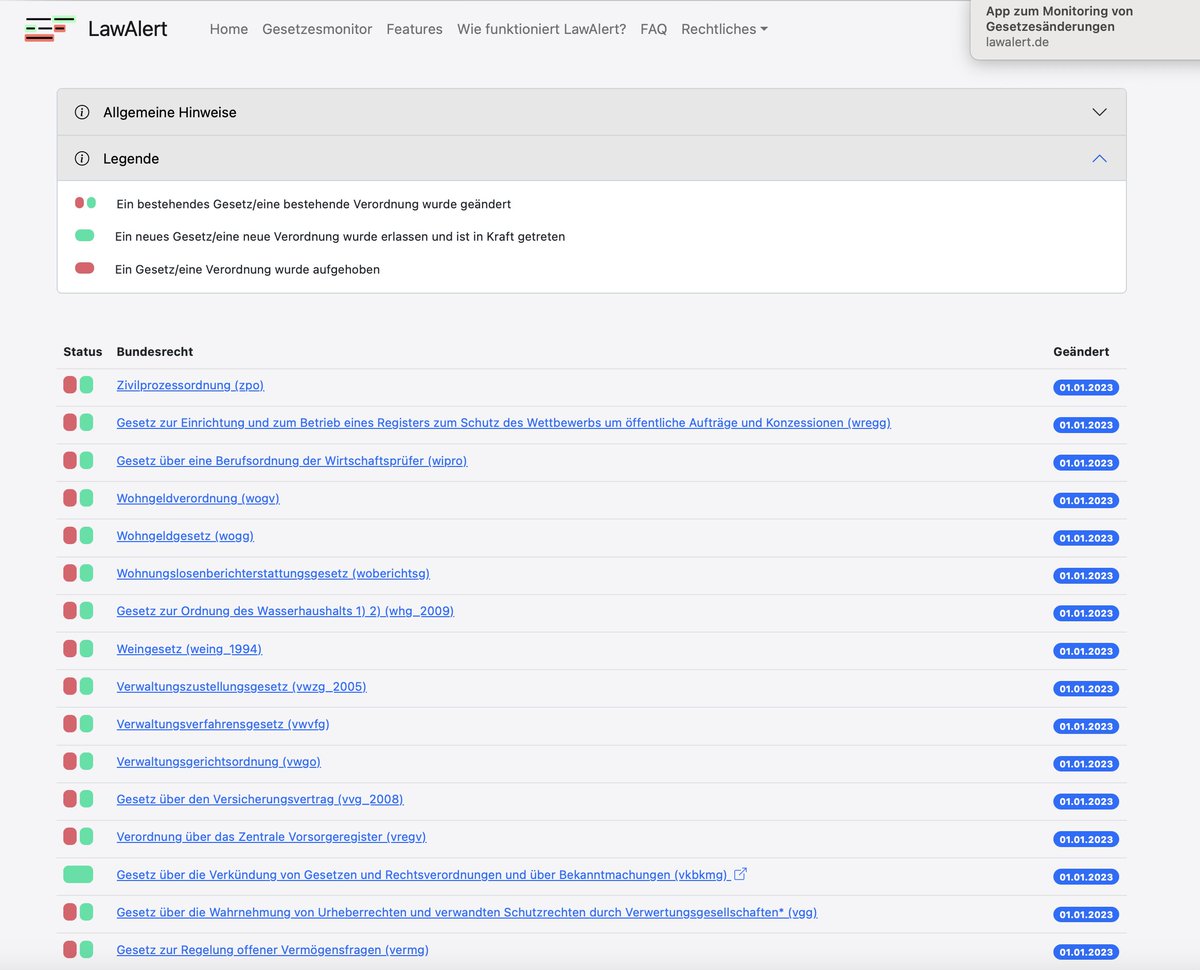The height and width of the screenshot is (970, 1200).
Task: Go to Home in navigation
Action: coord(229,29)
